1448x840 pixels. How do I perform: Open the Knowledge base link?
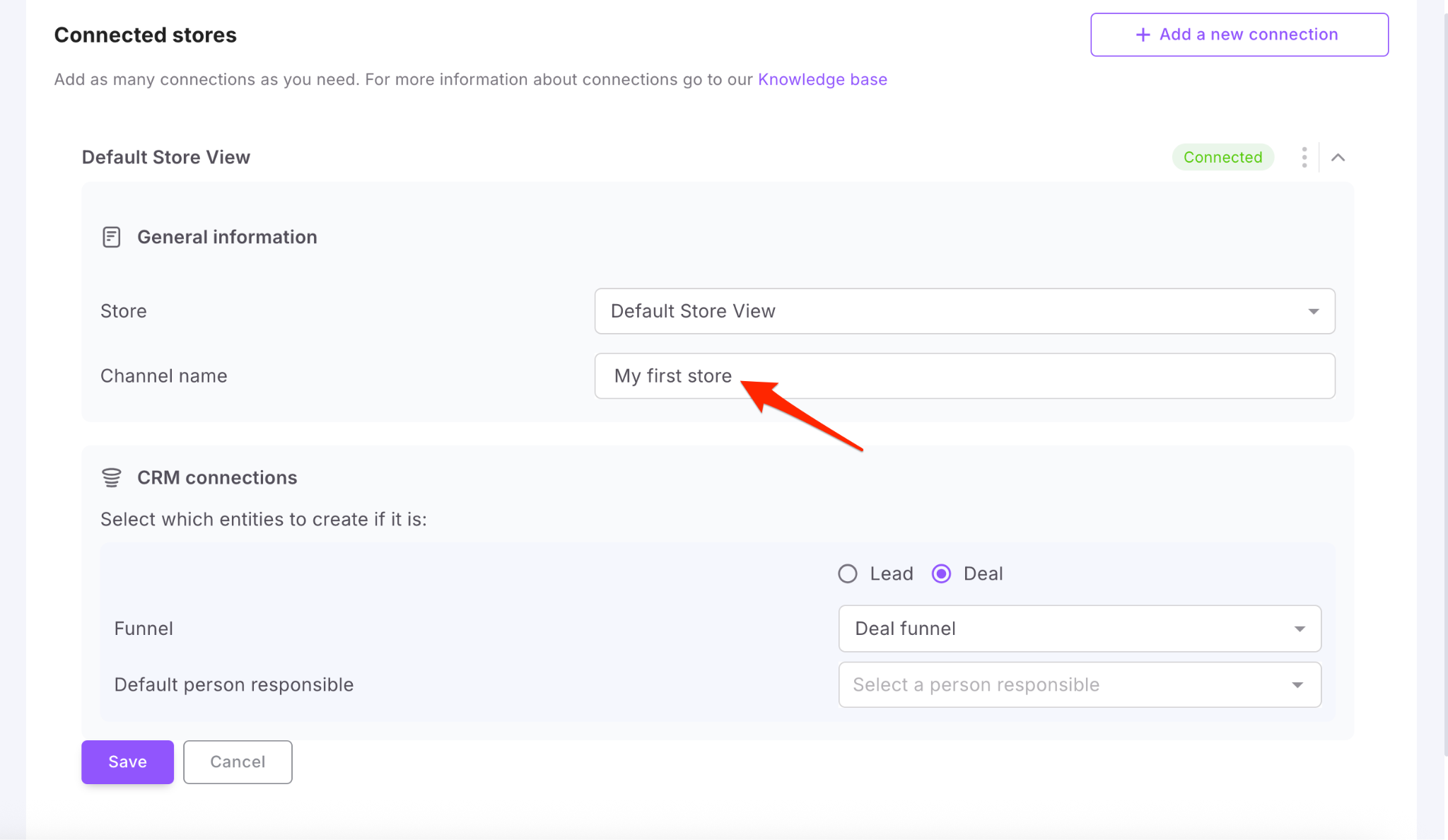pos(822,79)
